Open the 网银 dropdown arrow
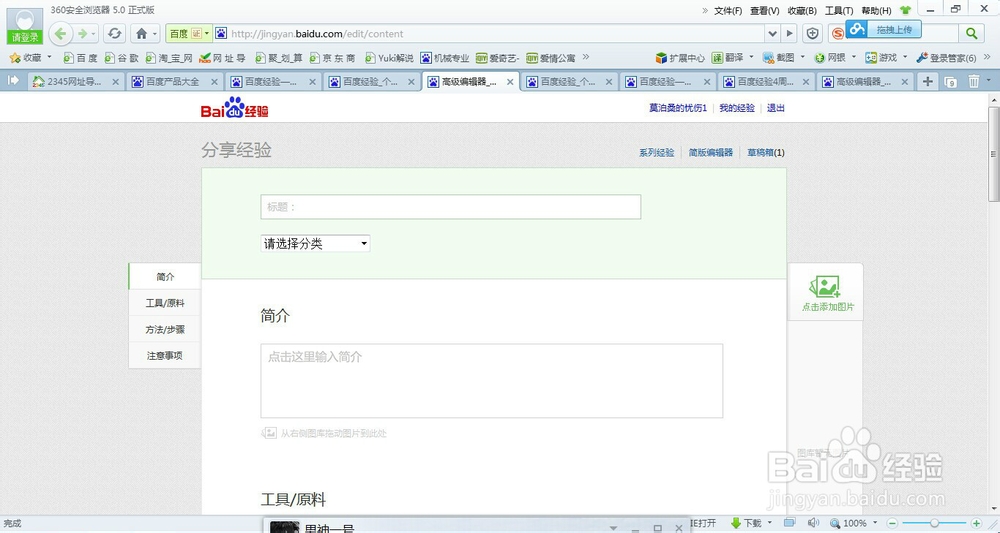This screenshot has width=1000, height=533. [853, 57]
